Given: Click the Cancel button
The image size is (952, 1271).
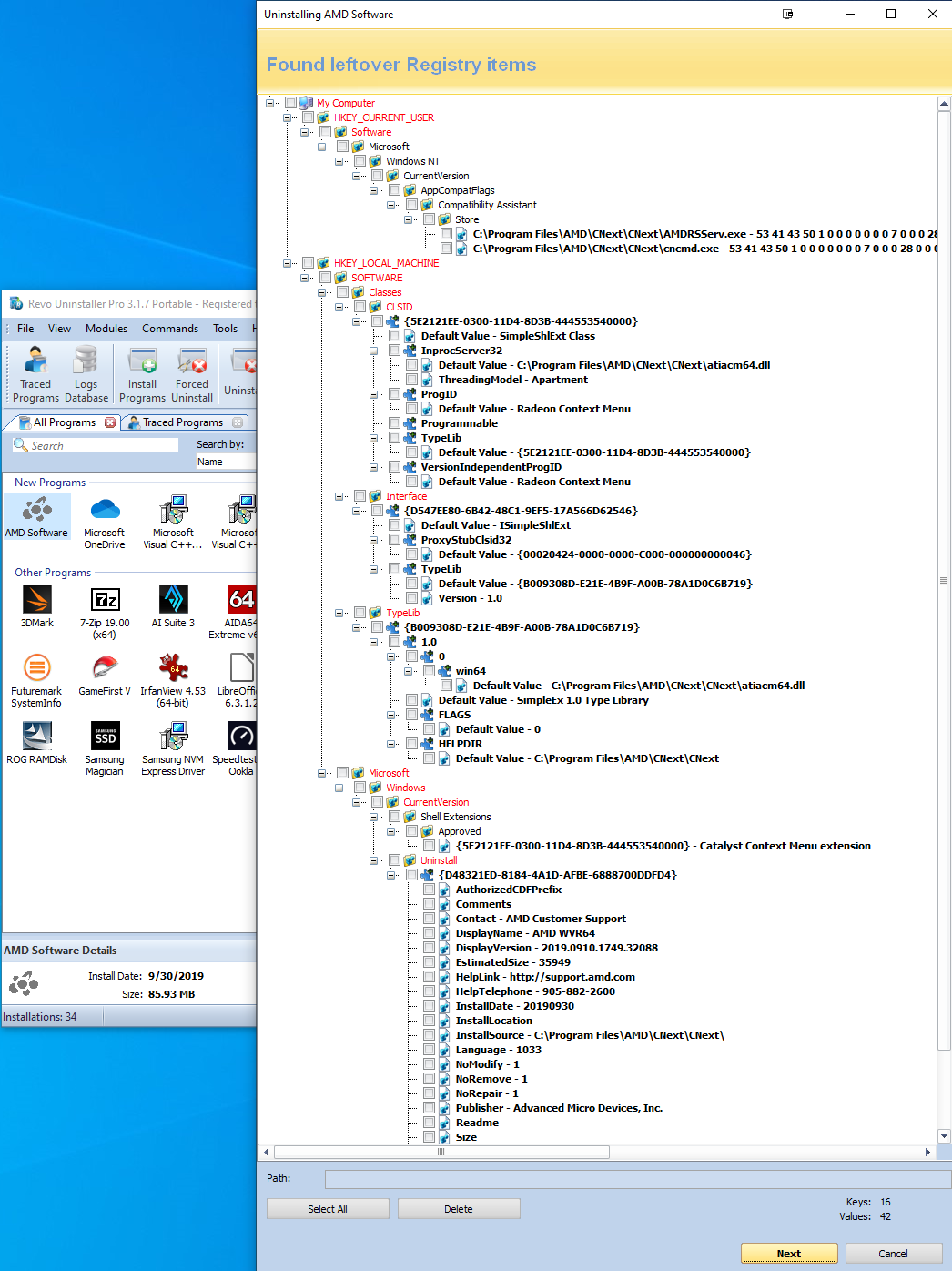Looking at the screenshot, I should click(x=893, y=1254).
